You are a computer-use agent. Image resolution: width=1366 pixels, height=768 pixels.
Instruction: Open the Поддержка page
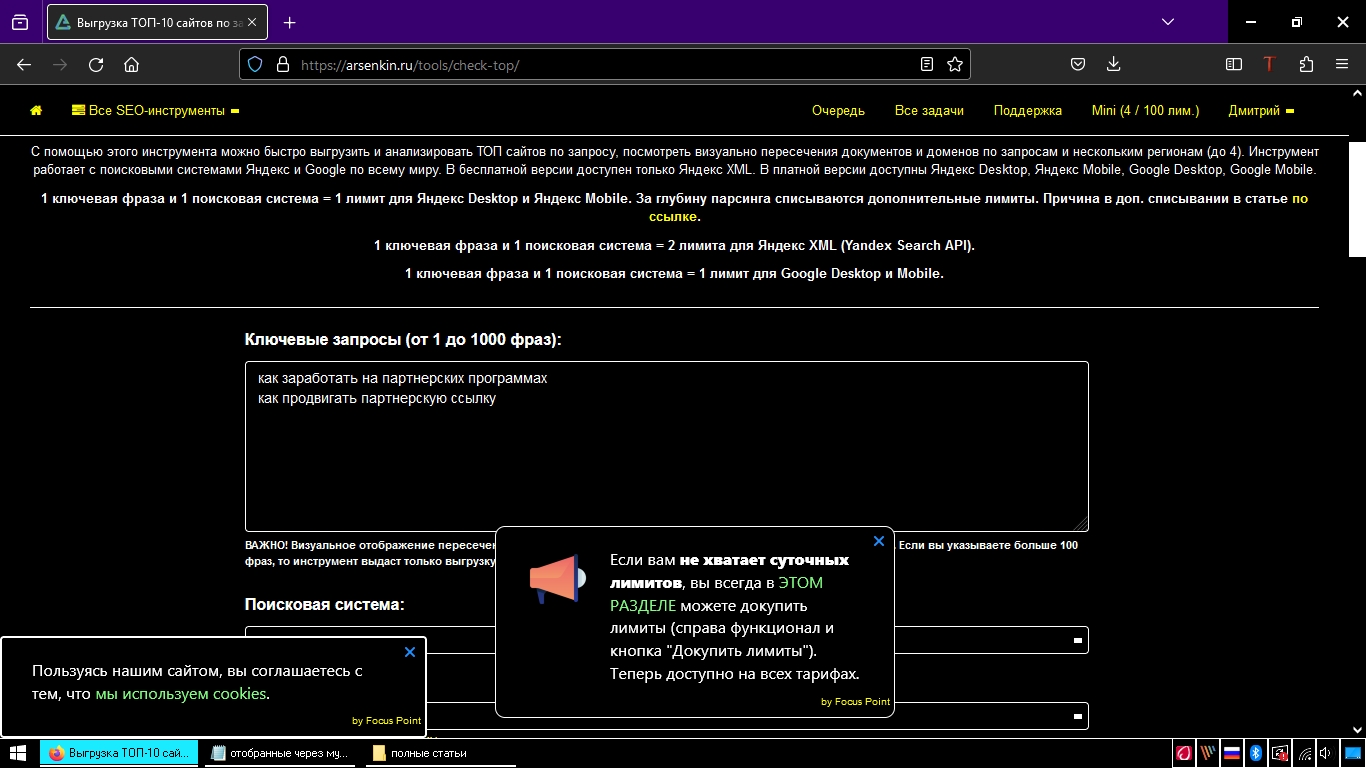1028,111
